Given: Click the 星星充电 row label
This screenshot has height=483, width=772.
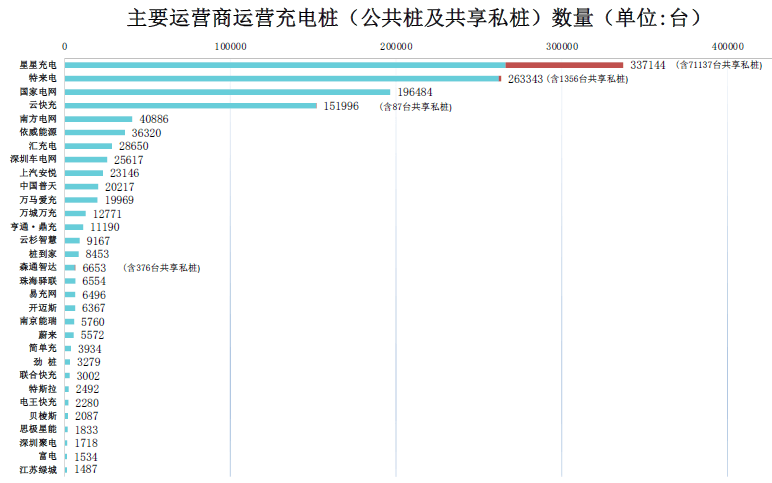Looking at the screenshot, I should [x=38, y=64].
